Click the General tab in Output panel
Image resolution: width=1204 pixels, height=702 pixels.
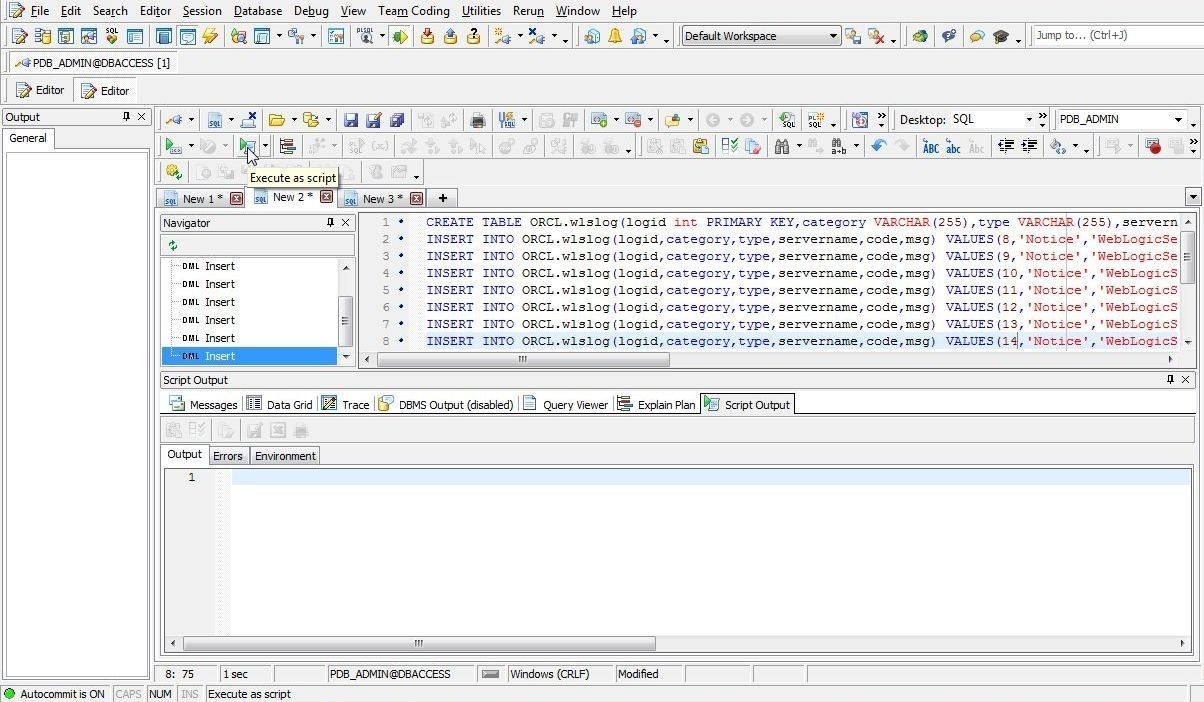pyautogui.click(x=28, y=138)
